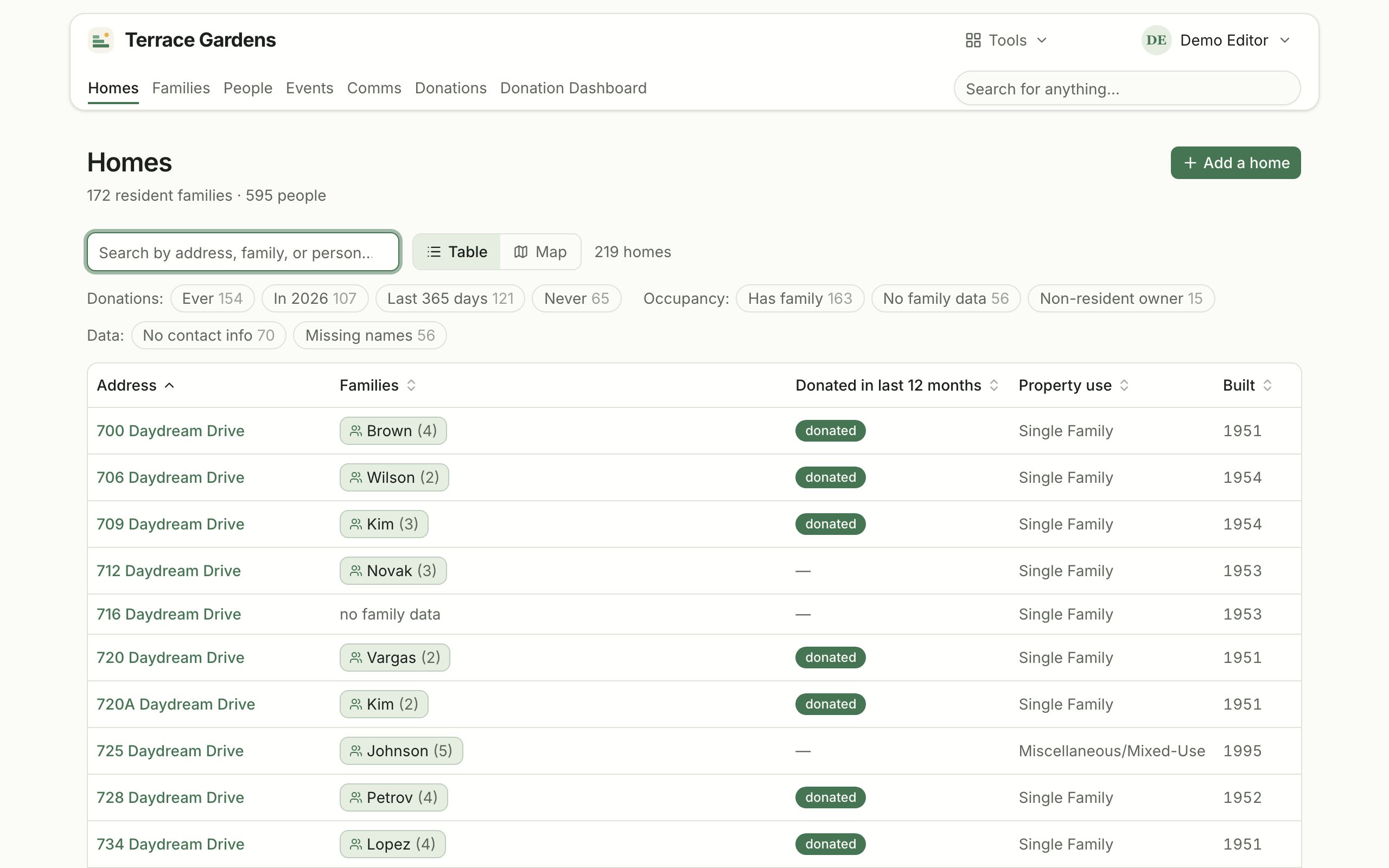1389x868 pixels.
Task: Click the Vargas (2) family chip
Action: coord(395,658)
